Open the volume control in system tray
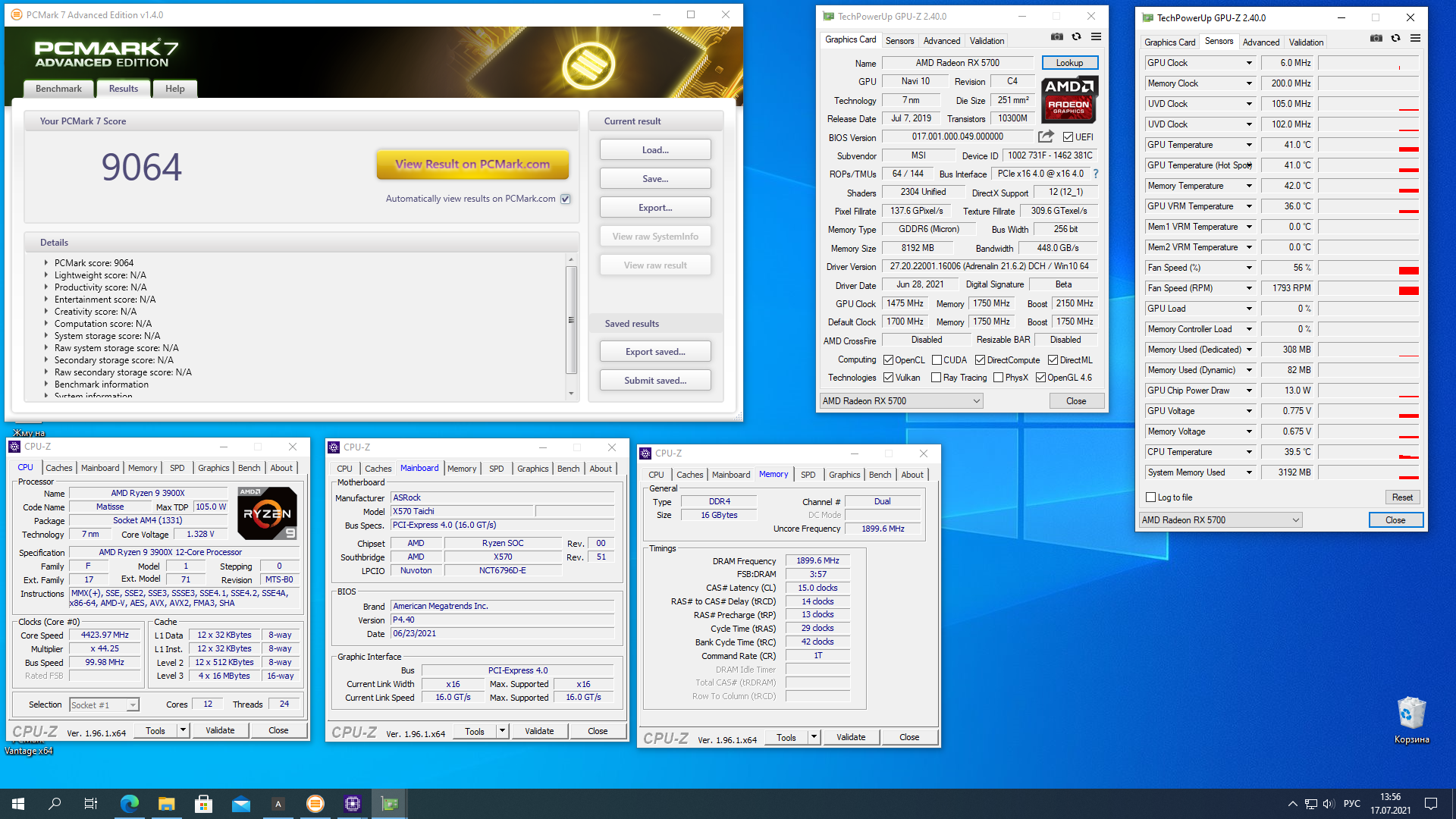 pos(1329,804)
